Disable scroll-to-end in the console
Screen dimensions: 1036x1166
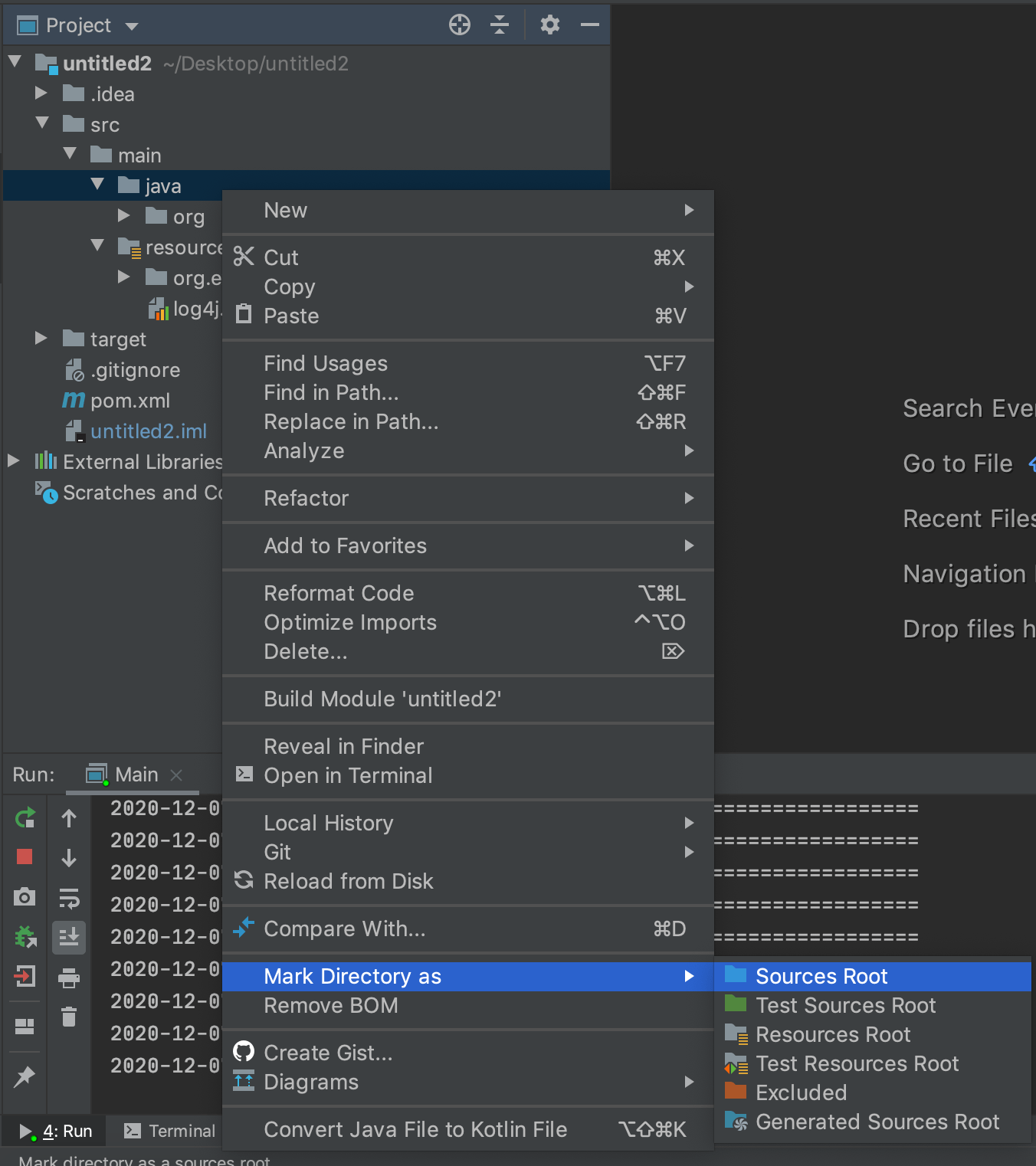tap(69, 937)
